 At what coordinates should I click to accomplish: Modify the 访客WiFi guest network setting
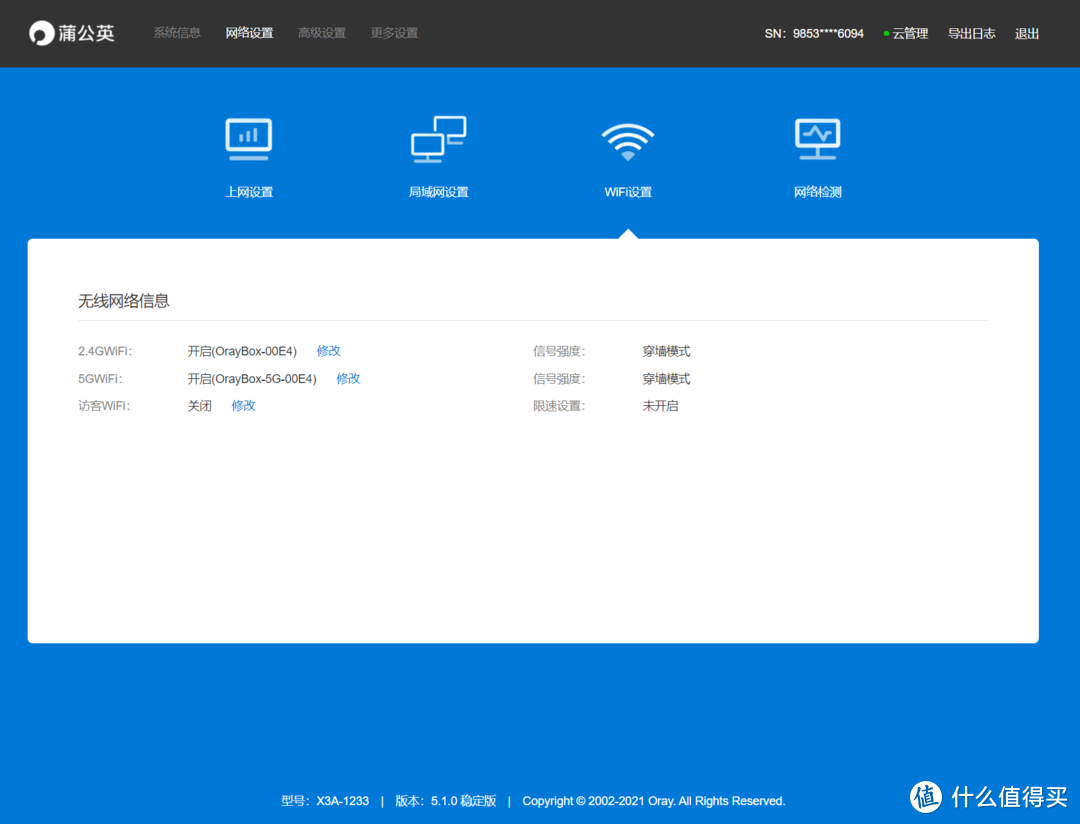(x=243, y=405)
